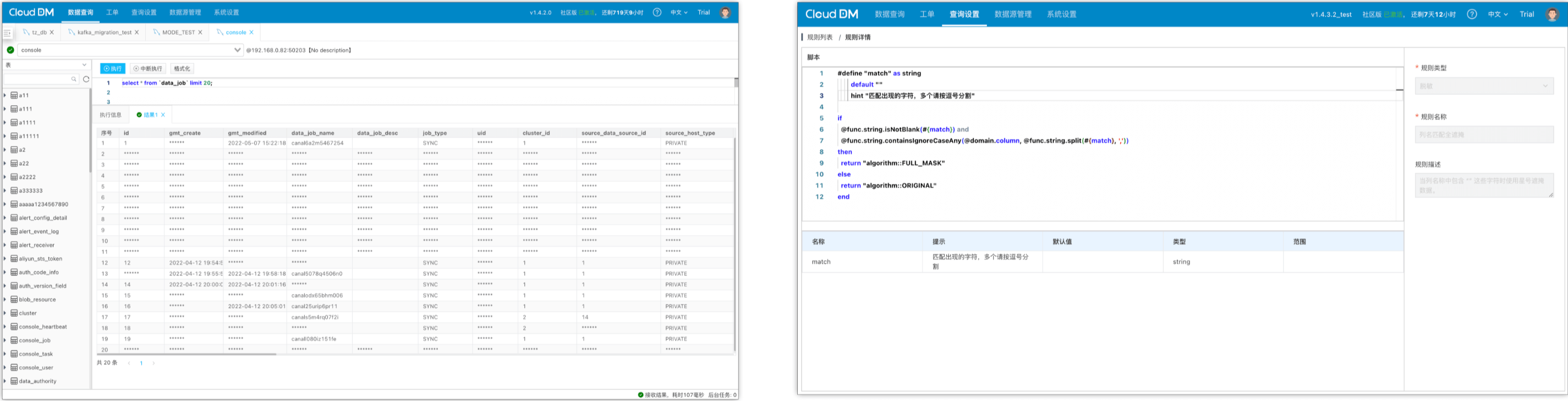Click the search magnifier in table filter
The image size is (1568, 401).
coord(74,79)
